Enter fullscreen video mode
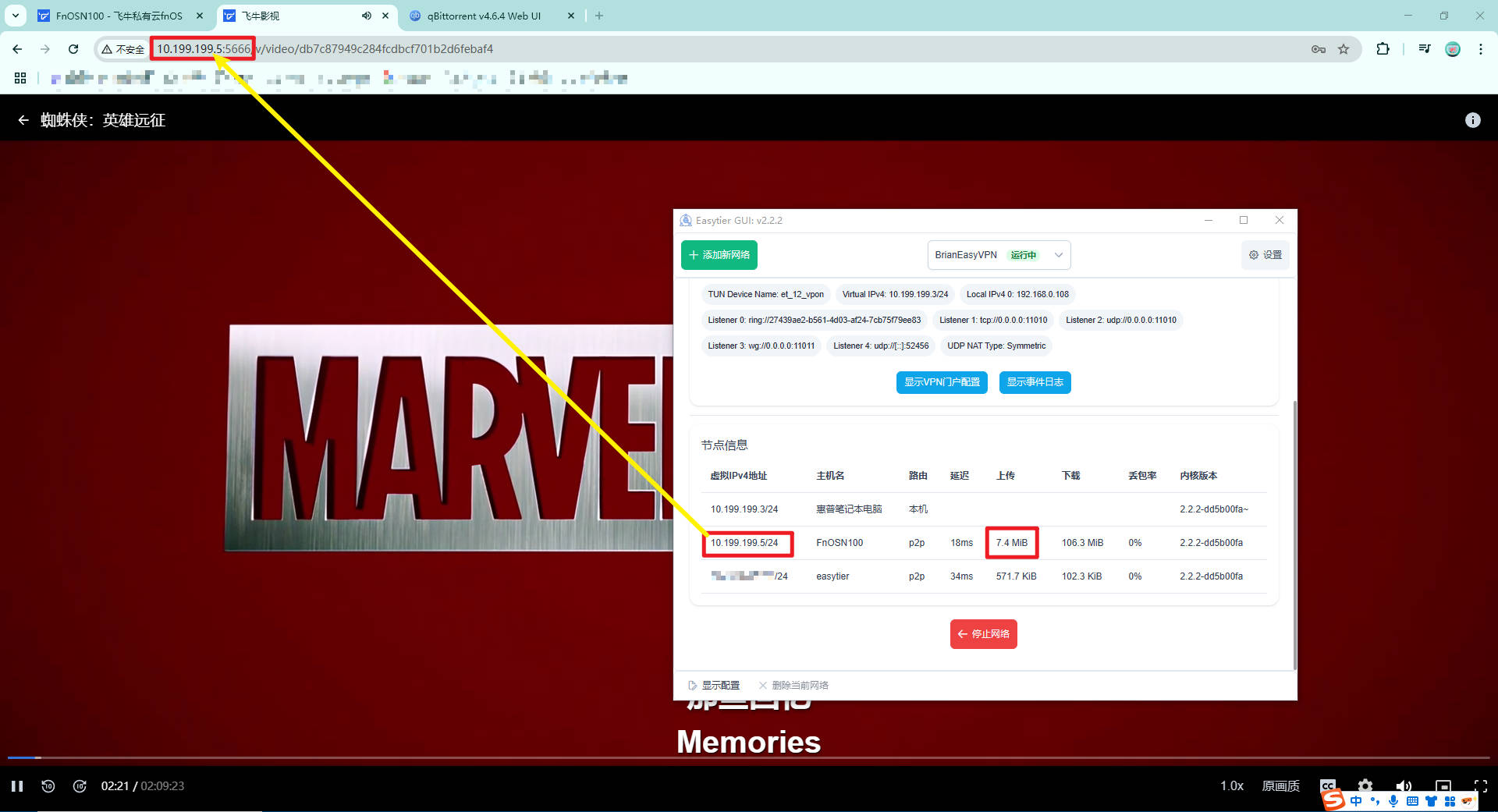 pyautogui.click(x=1480, y=785)
